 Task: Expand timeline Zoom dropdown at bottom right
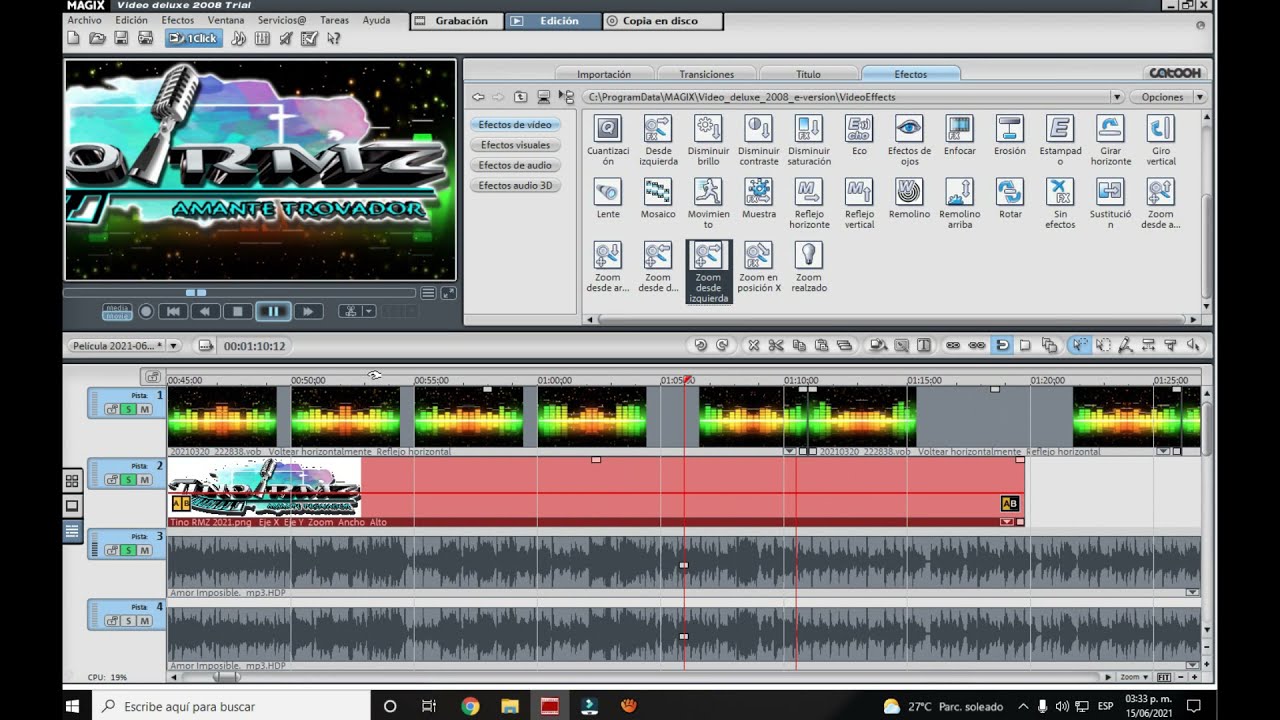(x=1134, y=677)
